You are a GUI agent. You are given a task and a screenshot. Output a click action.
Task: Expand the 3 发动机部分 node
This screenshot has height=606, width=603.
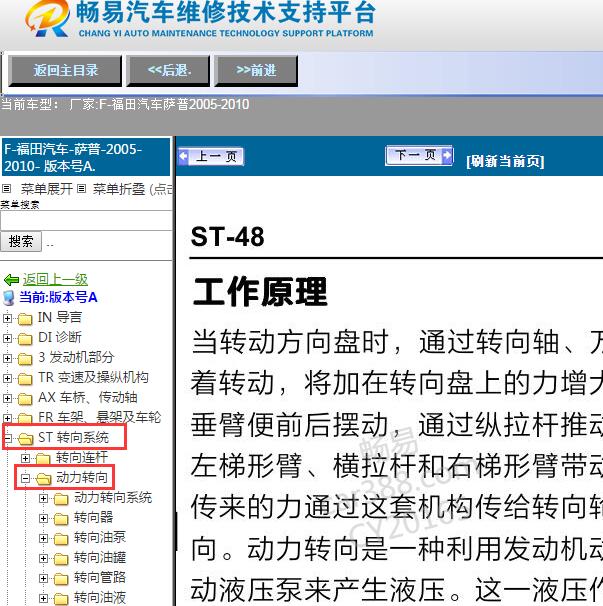tap(7, 358)
